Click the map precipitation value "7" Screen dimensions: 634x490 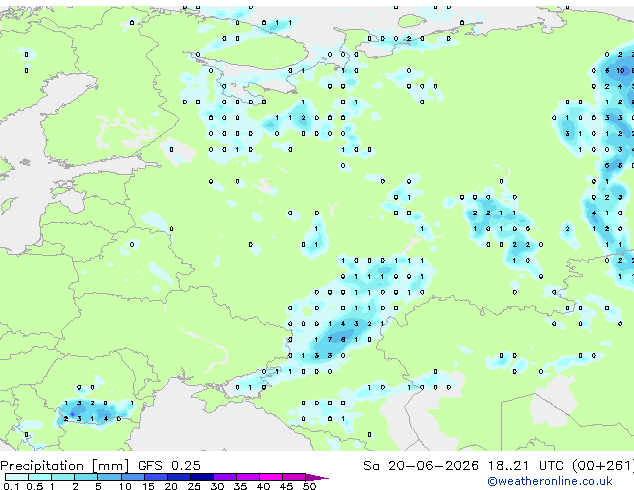(330, 340)
